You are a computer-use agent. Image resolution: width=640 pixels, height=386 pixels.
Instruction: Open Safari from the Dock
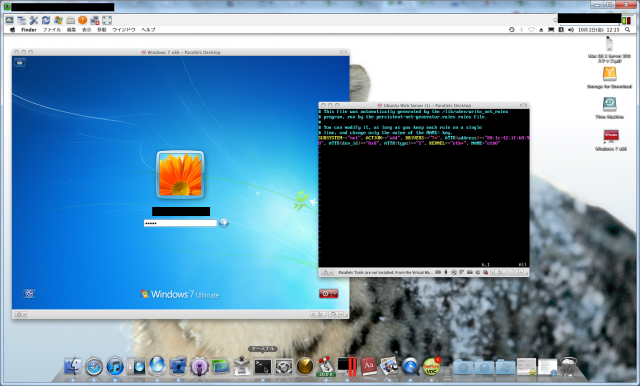(x=93, y=366)
